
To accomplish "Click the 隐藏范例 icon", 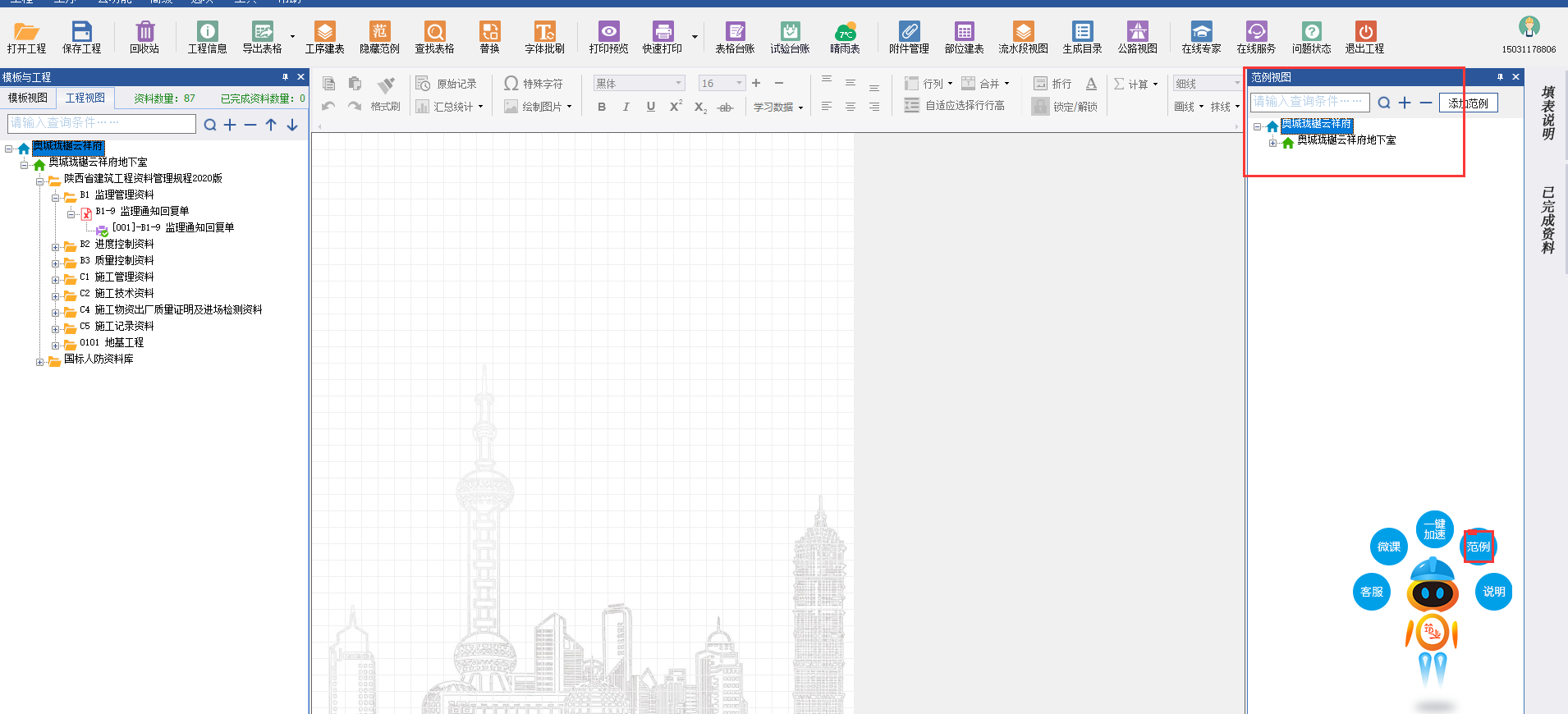I will tap(379, 38).
